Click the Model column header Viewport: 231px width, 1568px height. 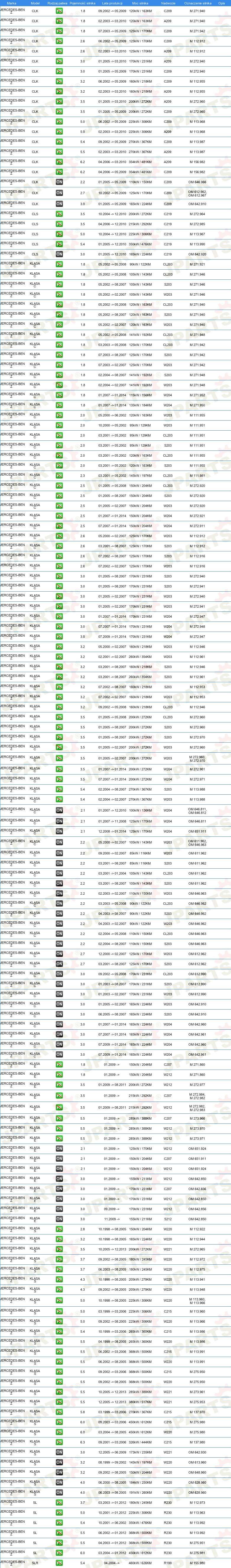pos(35,3)
